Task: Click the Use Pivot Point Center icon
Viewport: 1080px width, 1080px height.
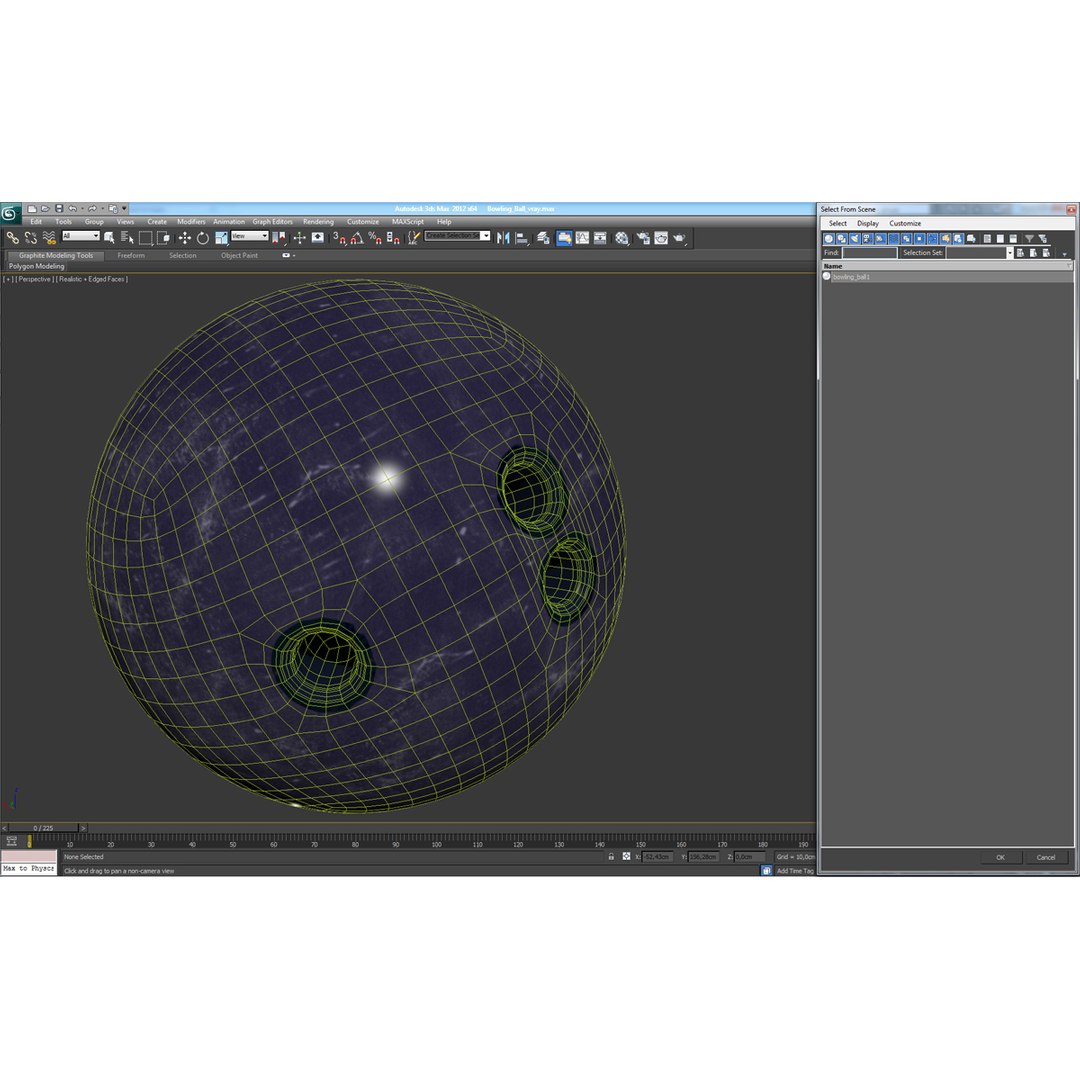Action: click(x=279, y=238)
